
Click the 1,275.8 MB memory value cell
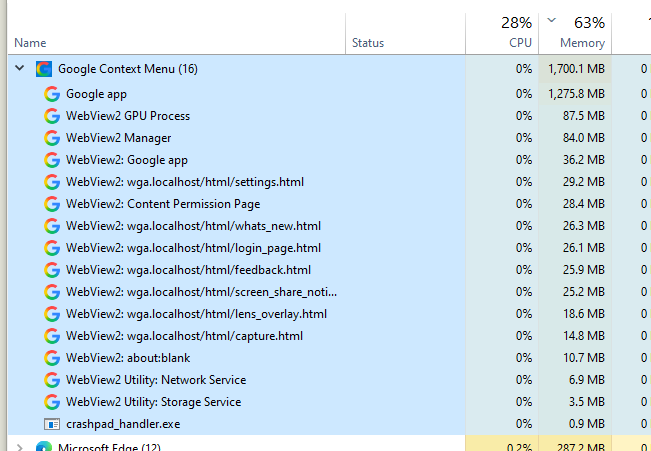pos(575,94)
